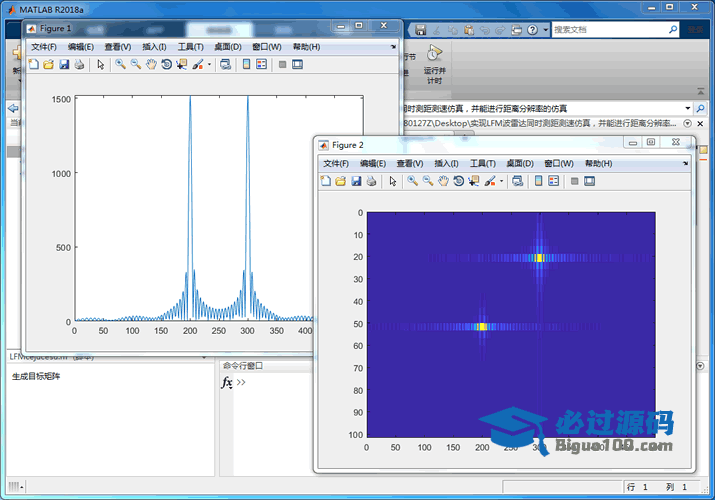
Task: Open 插入(I) menu in Figure 1
Action: [155, 46]
